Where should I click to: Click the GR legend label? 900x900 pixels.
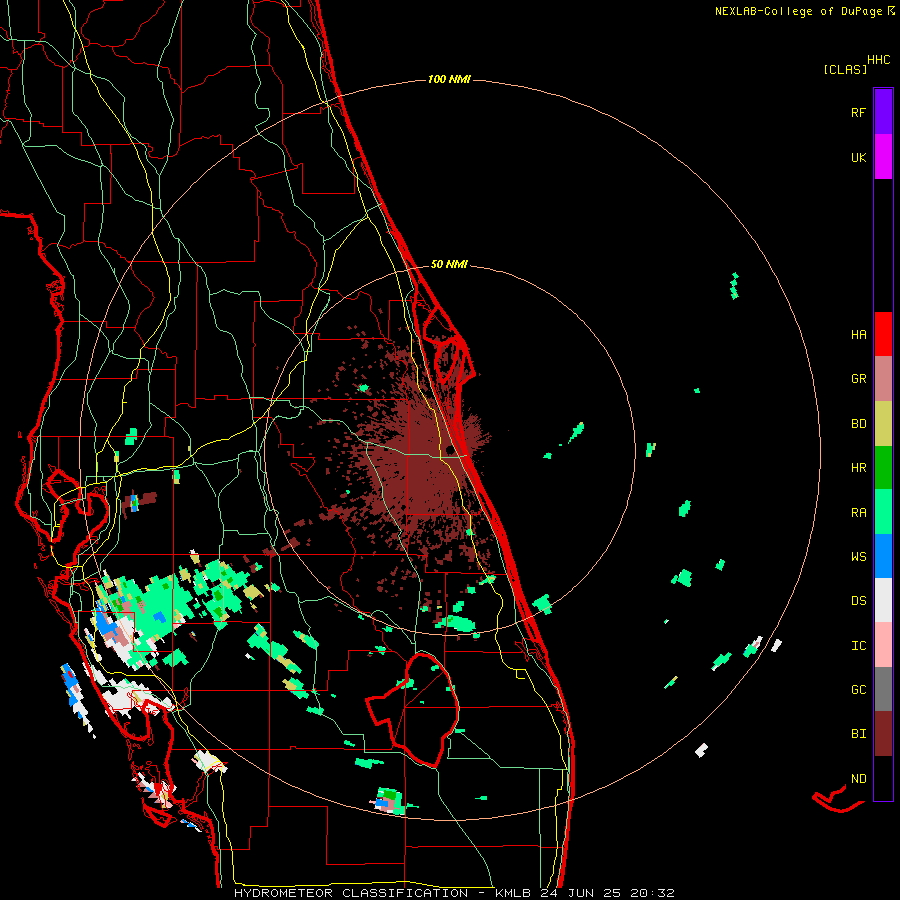point(858,379)
